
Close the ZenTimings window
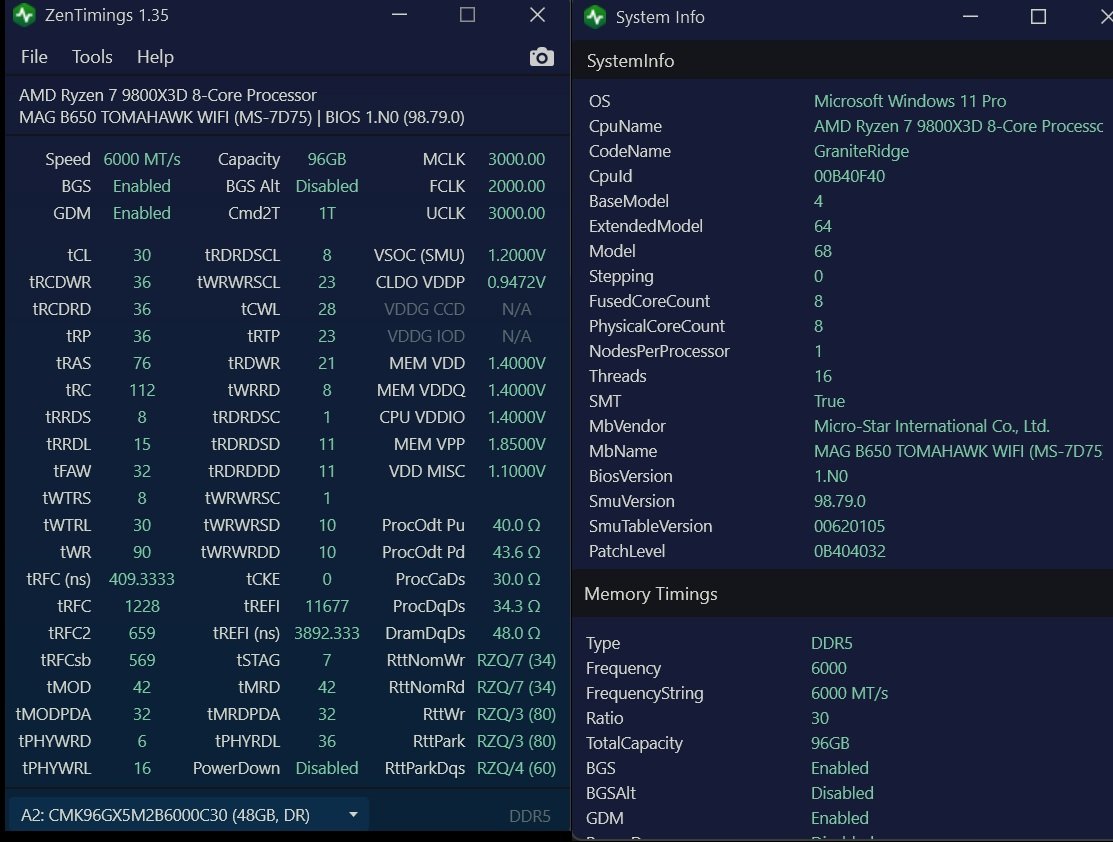(x=537, y=14)
